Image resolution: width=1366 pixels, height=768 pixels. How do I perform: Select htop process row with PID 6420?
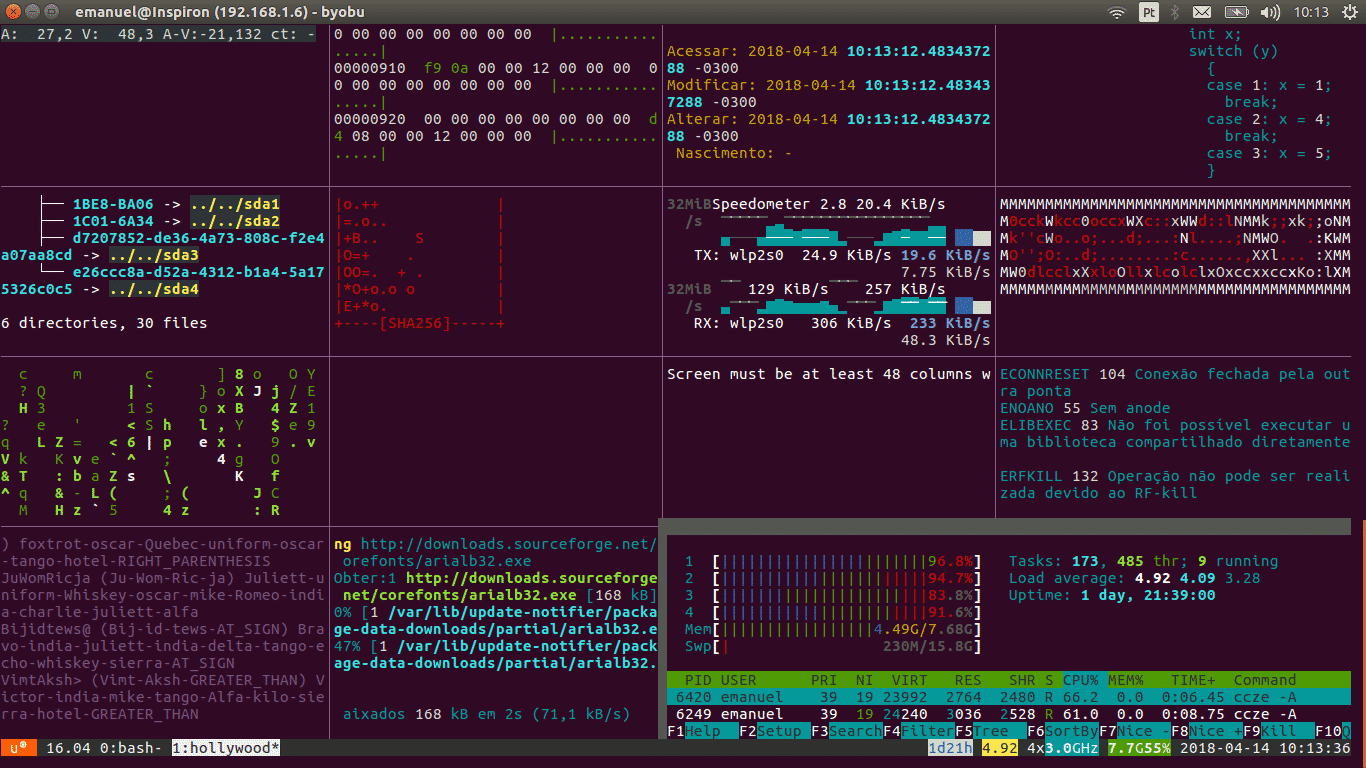coord(1008,697)
